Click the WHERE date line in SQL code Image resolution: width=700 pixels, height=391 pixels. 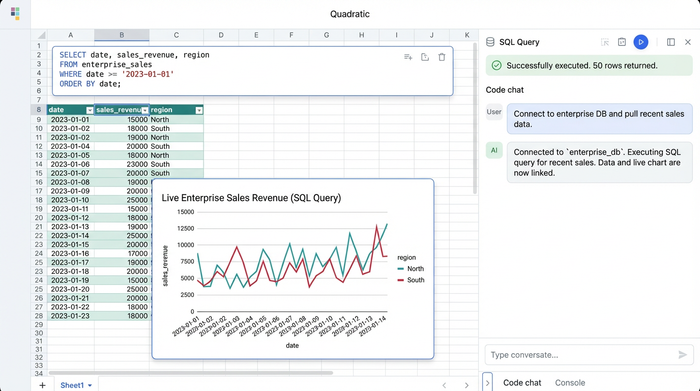click(117, 74)
